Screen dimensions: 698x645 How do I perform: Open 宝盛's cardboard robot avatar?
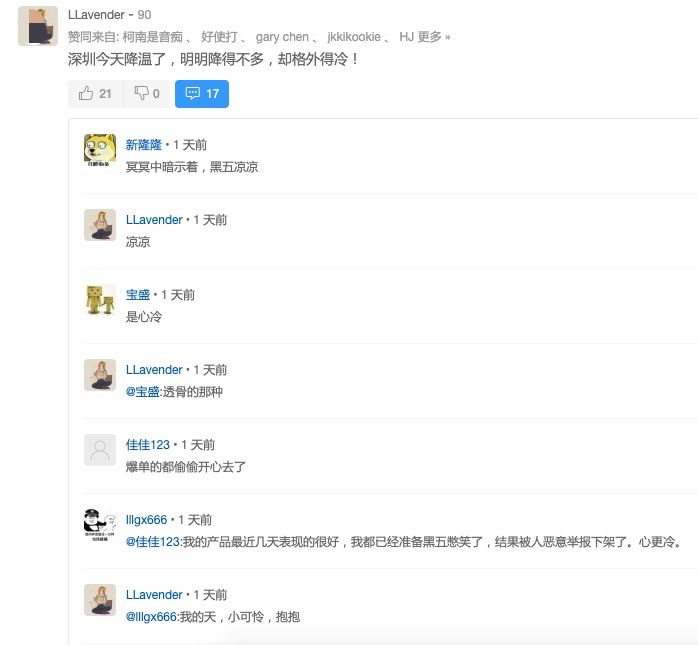(100, 300)
